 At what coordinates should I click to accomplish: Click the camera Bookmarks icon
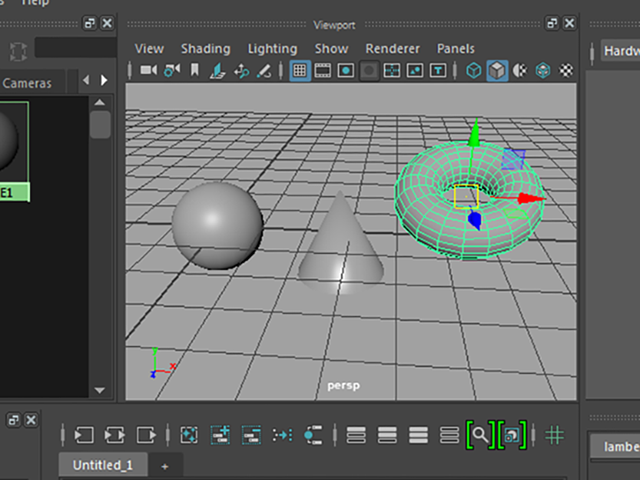click(x=195, y=70)
